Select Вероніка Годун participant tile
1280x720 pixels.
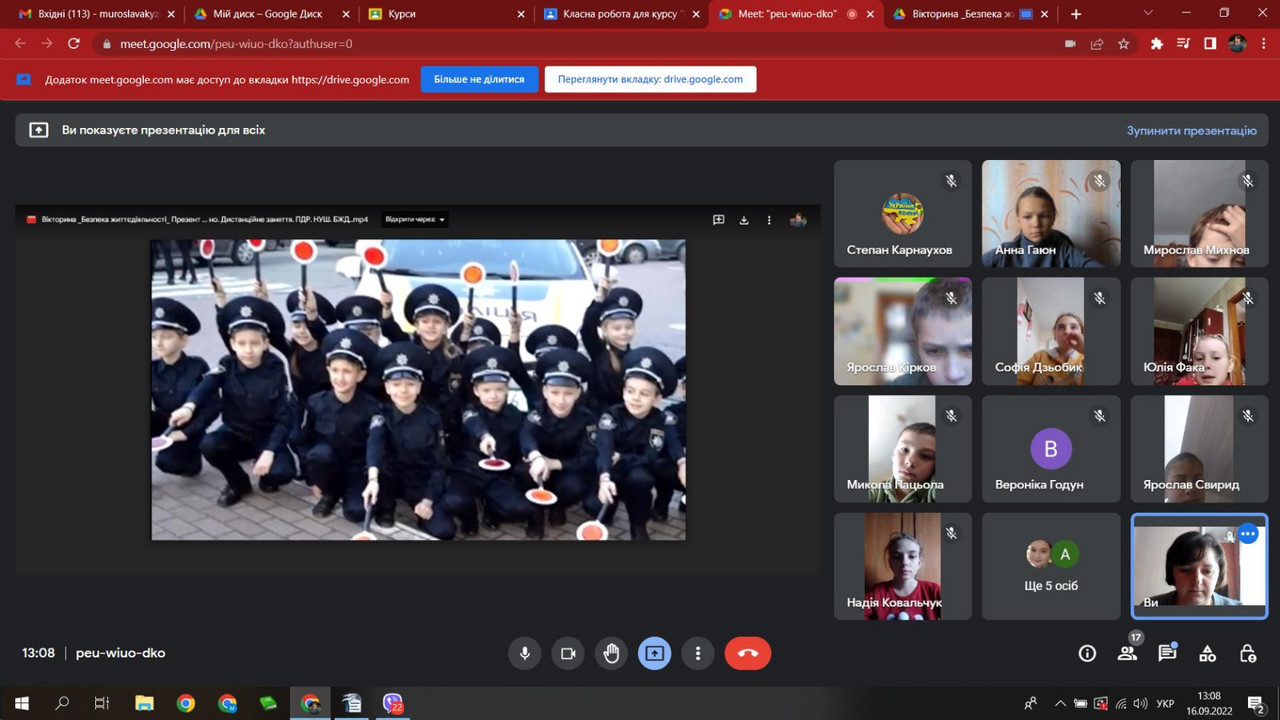tap(1051, 449)
